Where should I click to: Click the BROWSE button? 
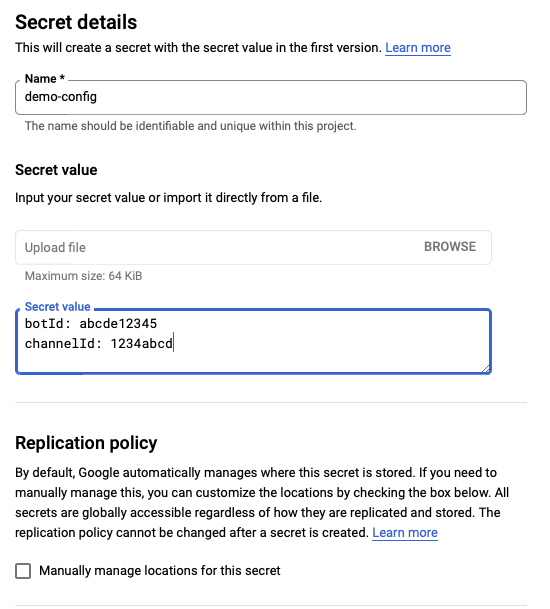click(450, 247)
